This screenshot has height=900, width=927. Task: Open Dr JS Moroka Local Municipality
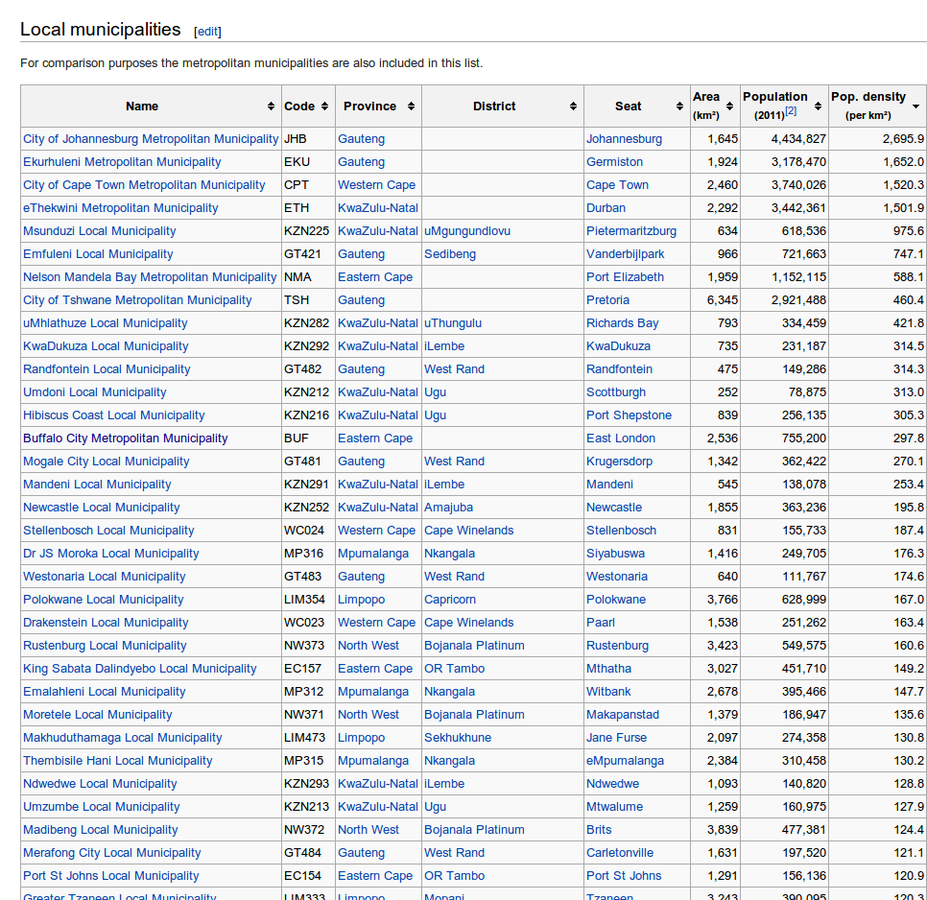(111, 554)
